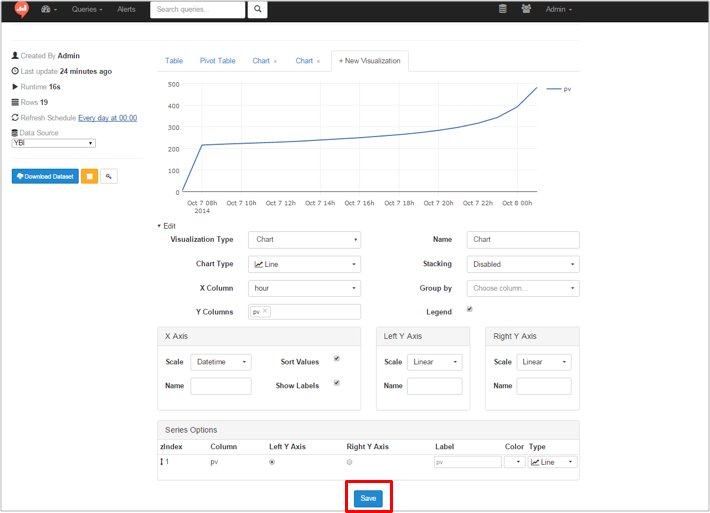This screenshot has width=710, height=513.
Task: Click the Left Y Axis Name field
Action: (435, 386)
